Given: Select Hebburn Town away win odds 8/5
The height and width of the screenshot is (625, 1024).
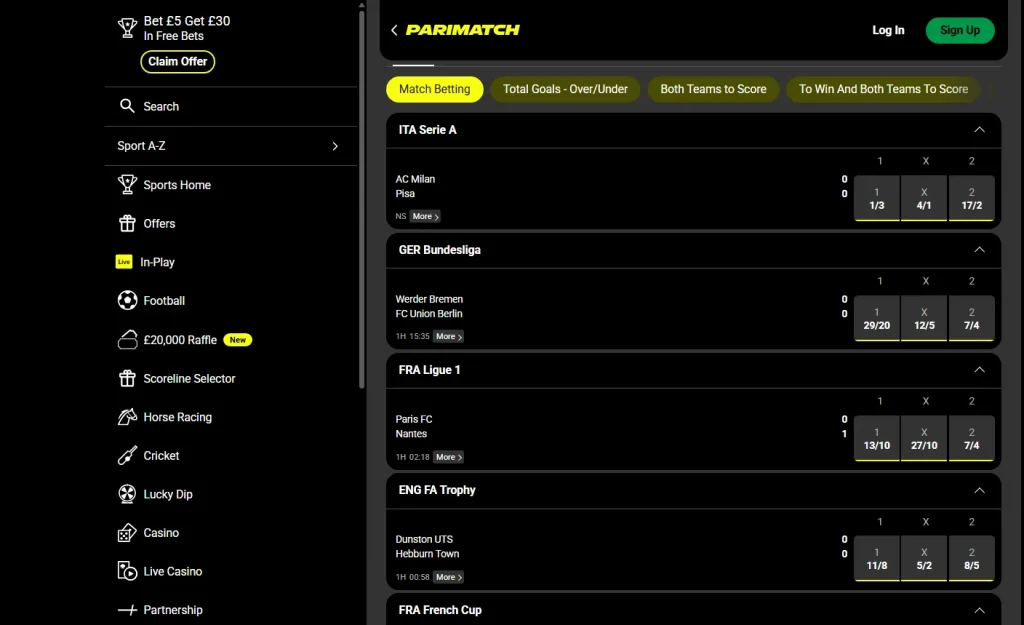Looking at the screenshot, I should tap(971, 558).
